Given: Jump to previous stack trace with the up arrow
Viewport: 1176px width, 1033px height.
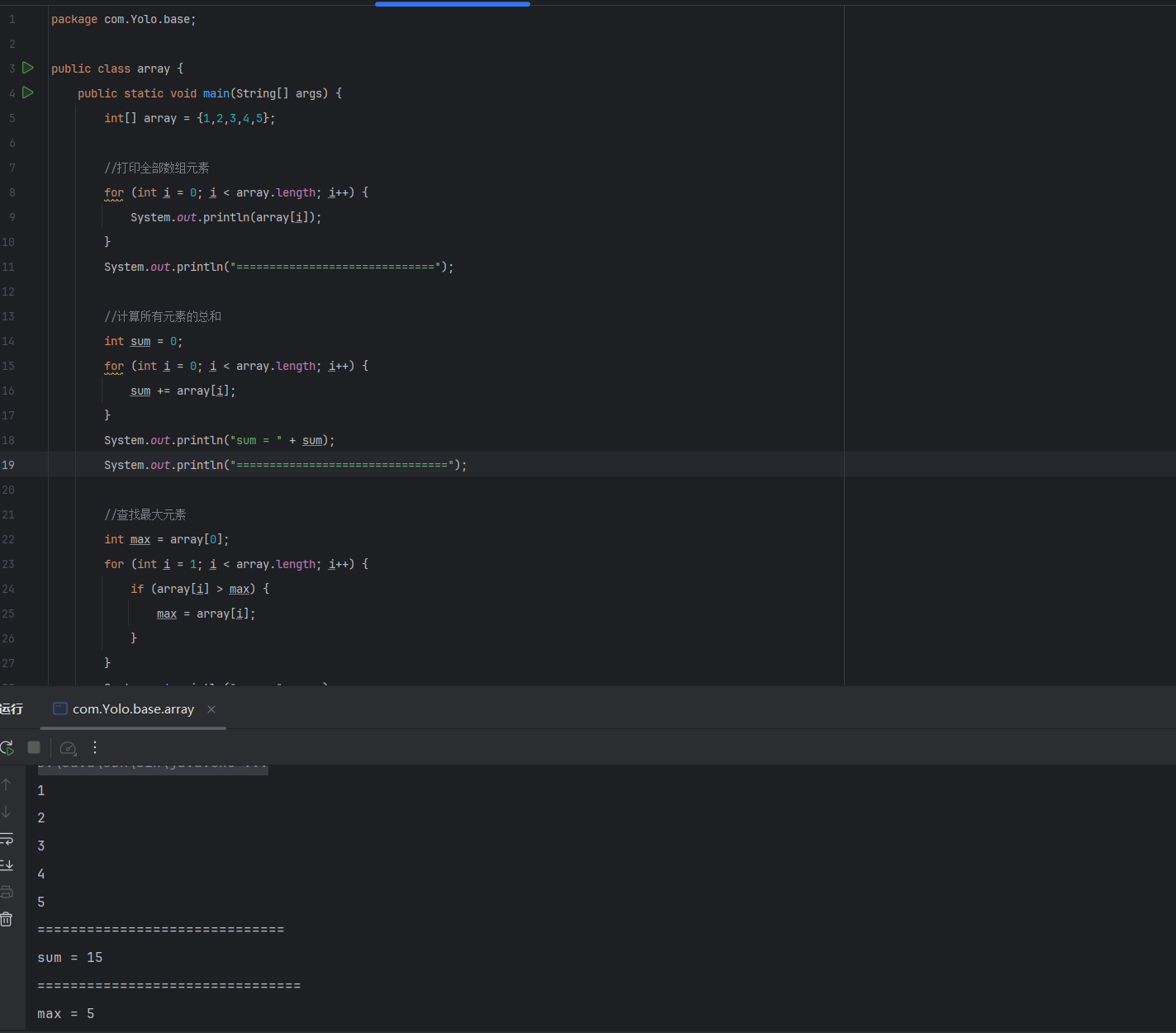Looking at the screenshot, I should point(6,784).
